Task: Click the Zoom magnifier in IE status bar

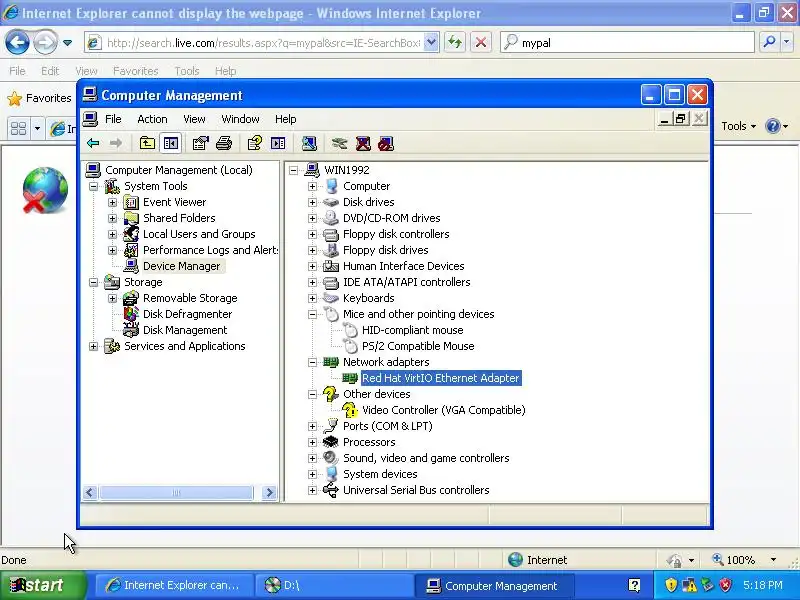Action: pyautogui.click(x=718, y=560)
